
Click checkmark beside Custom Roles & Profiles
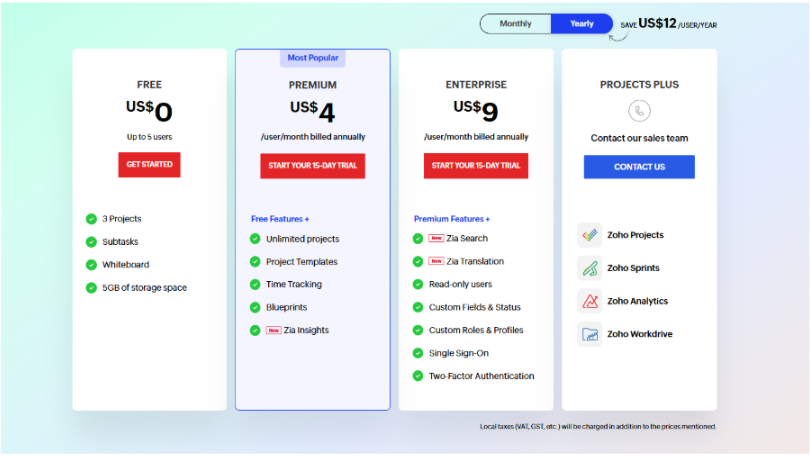(x=418, y=330)
